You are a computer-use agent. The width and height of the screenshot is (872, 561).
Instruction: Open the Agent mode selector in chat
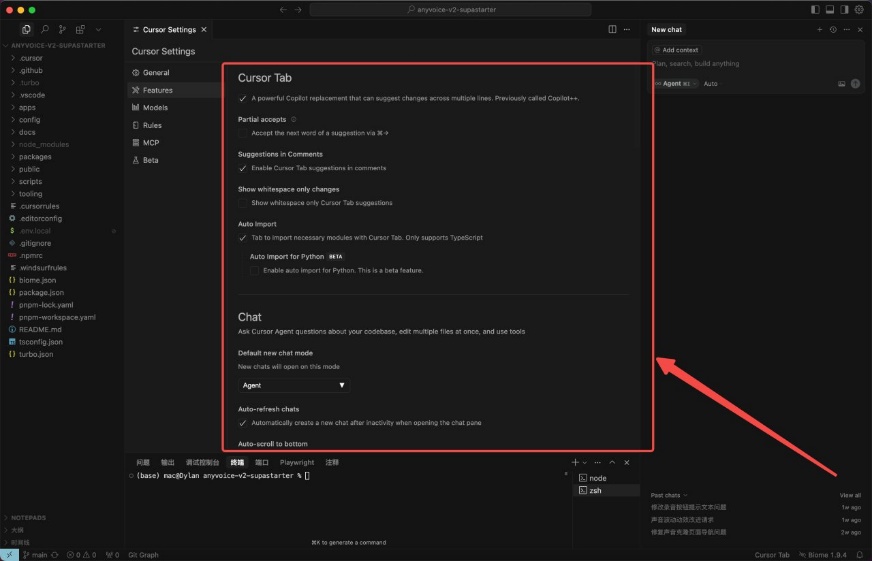tap(675, 84)
